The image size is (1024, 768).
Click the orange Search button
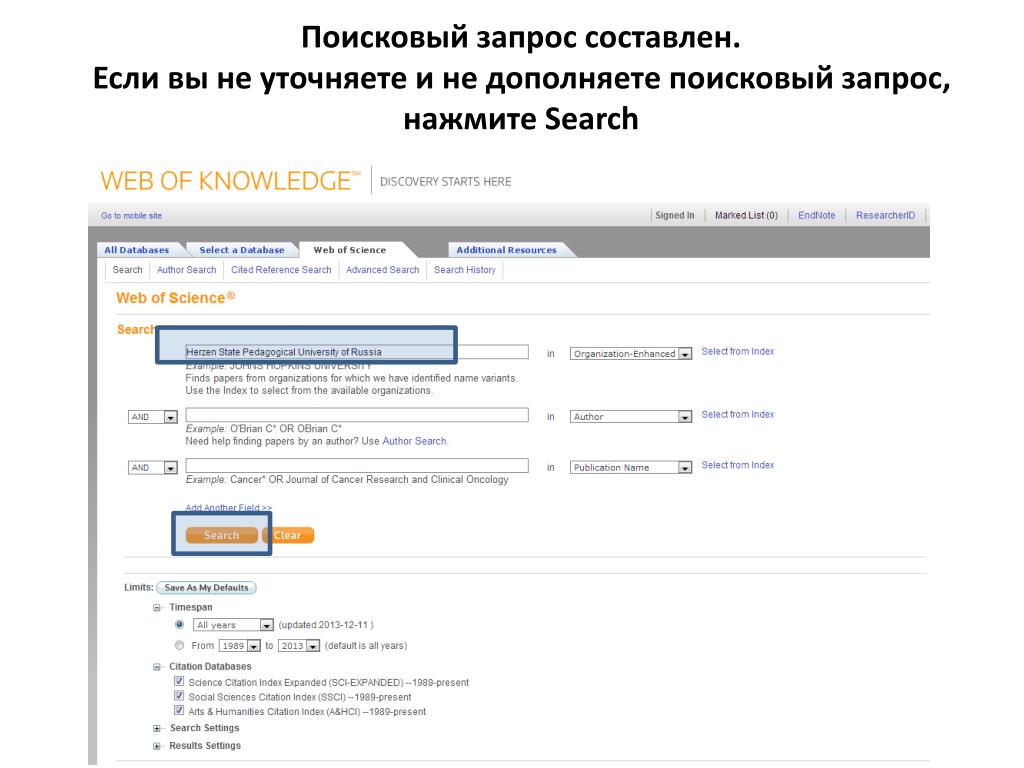[221, 535]
